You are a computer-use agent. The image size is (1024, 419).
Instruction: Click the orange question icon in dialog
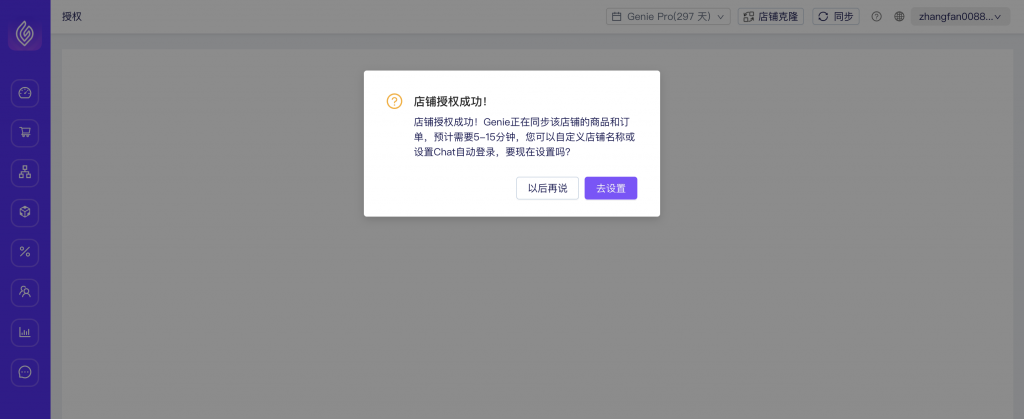394,101
